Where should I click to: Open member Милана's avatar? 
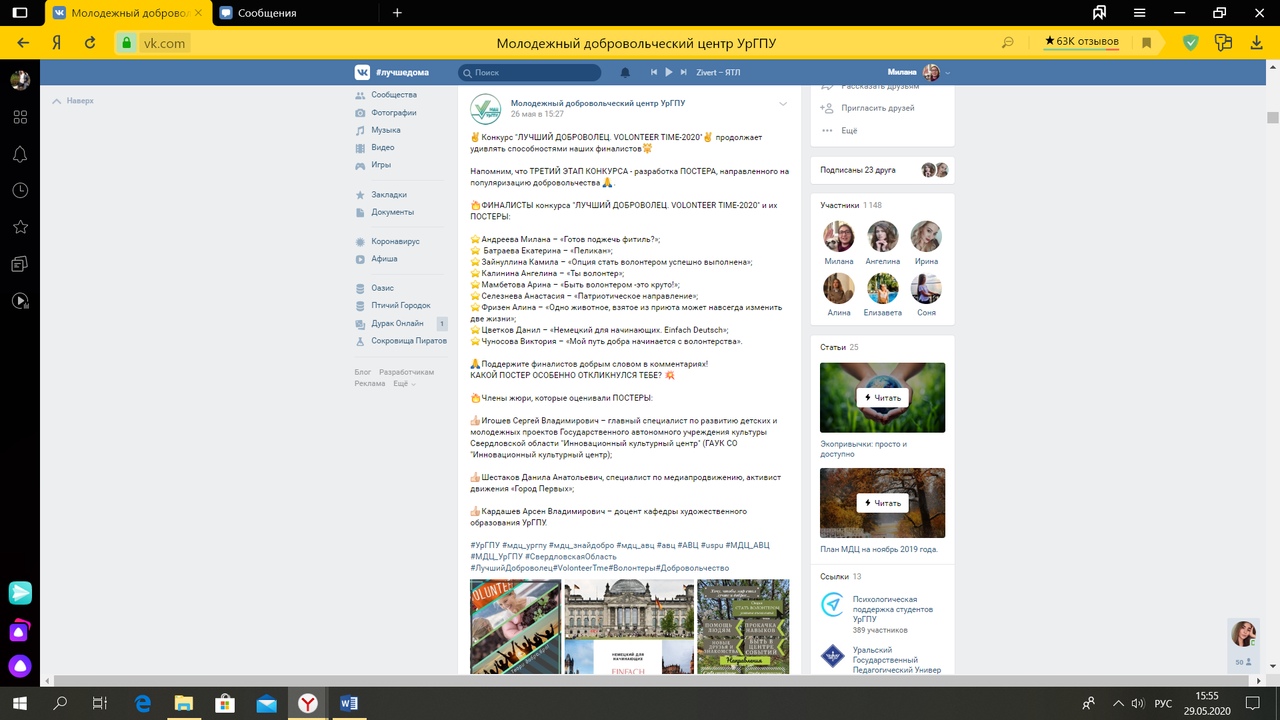(x=839, y=236)
